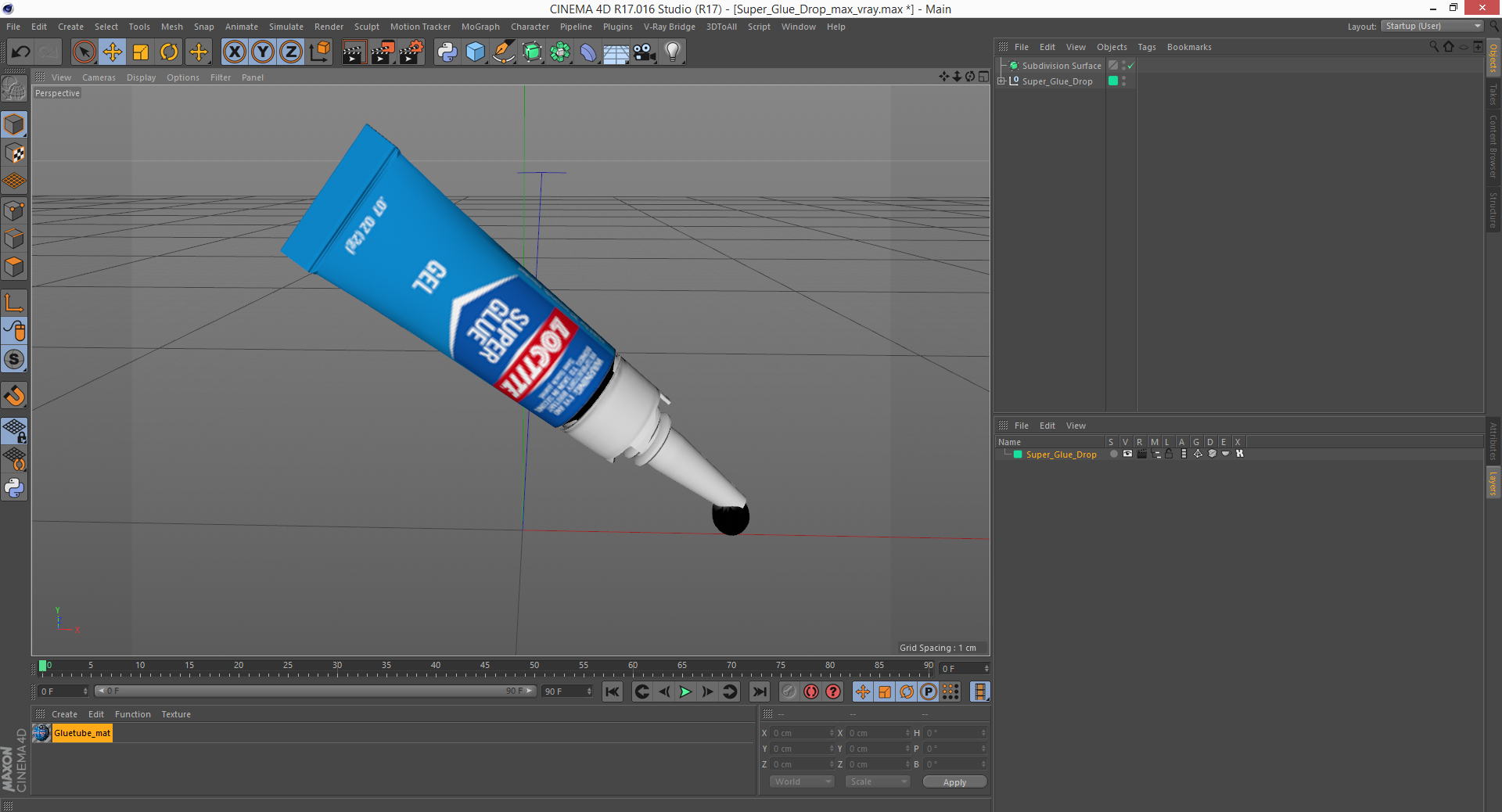Add a Light object
The height and width of the screenshot is (812, 1502).
(673, 52)
